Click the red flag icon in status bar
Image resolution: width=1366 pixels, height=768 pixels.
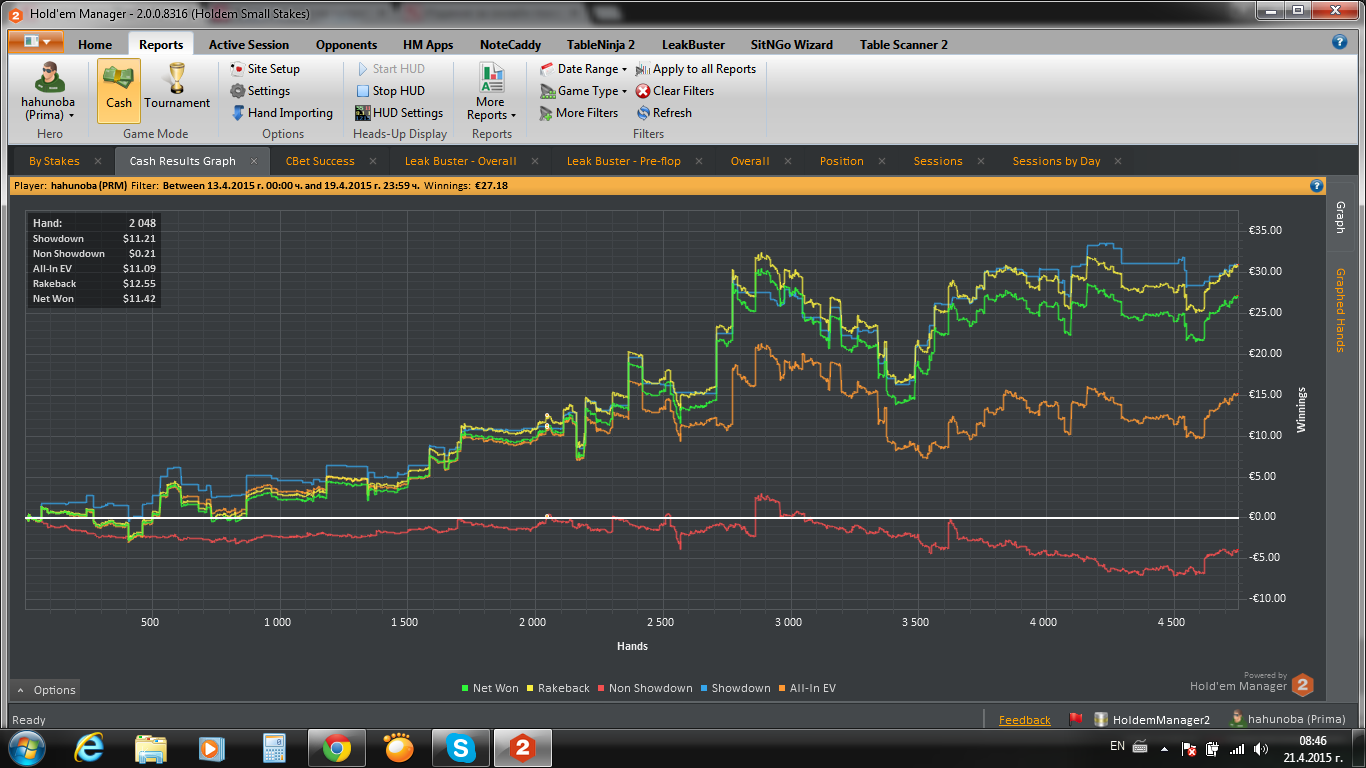pos(1077,719)
